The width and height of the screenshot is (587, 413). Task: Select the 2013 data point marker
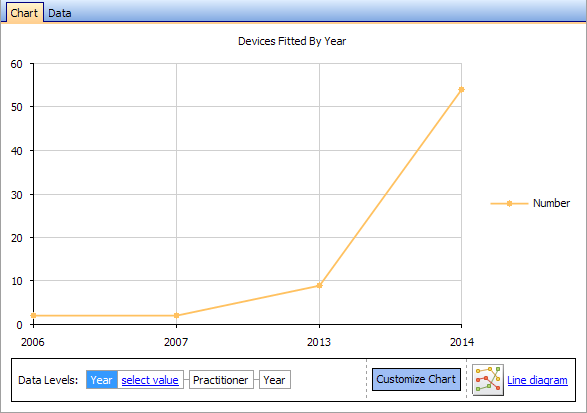click(319, 285)
